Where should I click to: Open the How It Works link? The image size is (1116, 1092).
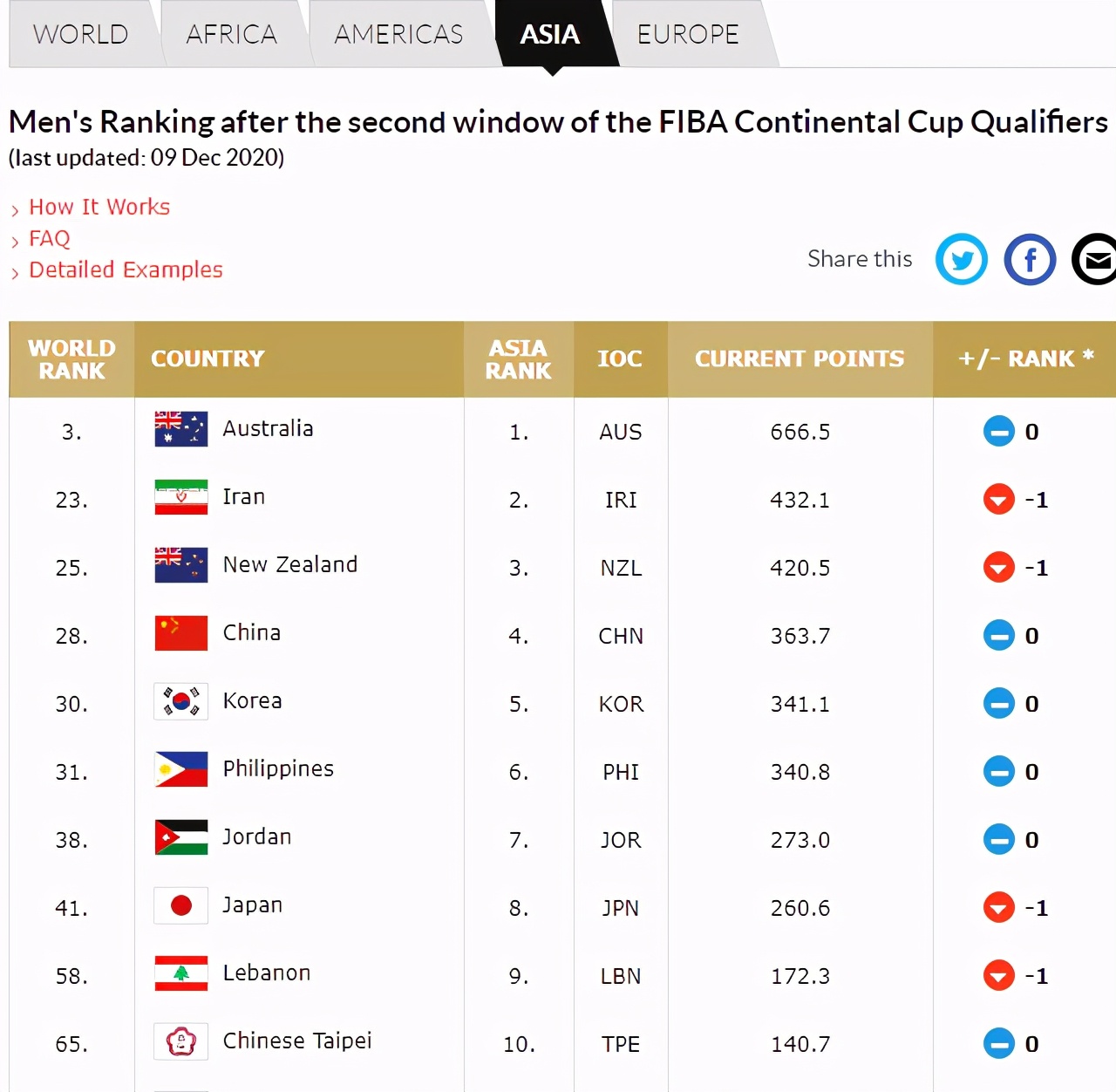(x=99, y=207)
